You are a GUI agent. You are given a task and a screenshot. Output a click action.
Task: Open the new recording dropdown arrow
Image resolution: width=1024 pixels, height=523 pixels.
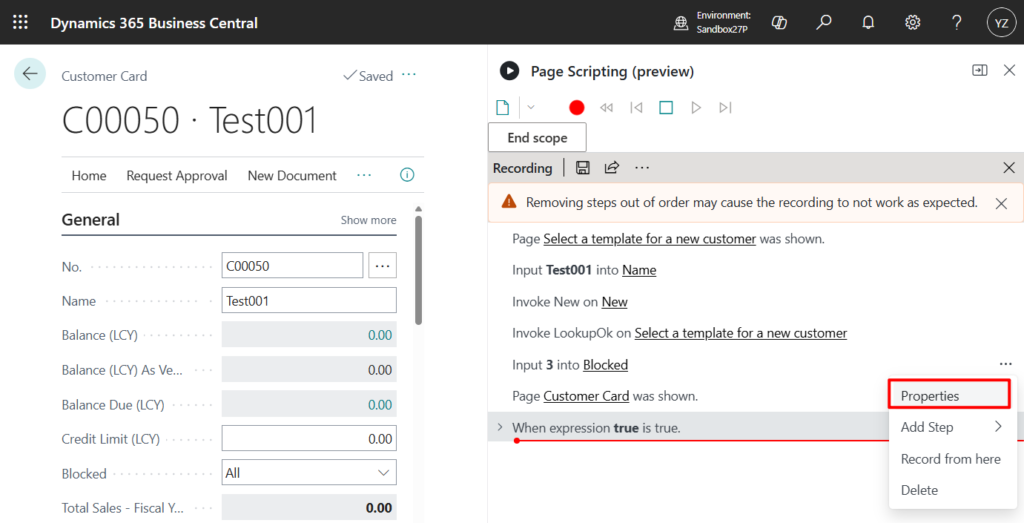(531, 108)
